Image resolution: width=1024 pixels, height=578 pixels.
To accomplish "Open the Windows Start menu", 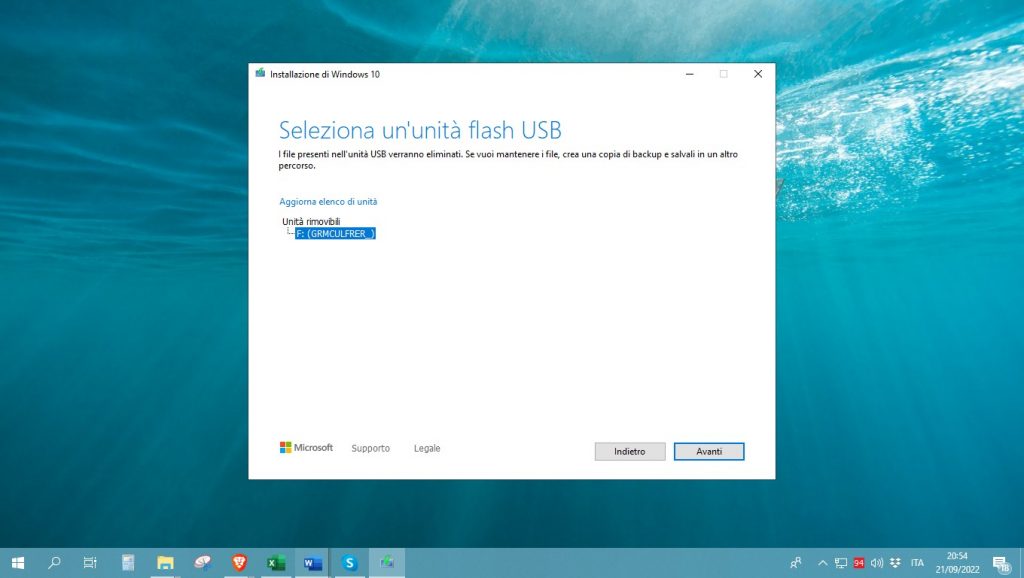I will click(x=18, y=563).
